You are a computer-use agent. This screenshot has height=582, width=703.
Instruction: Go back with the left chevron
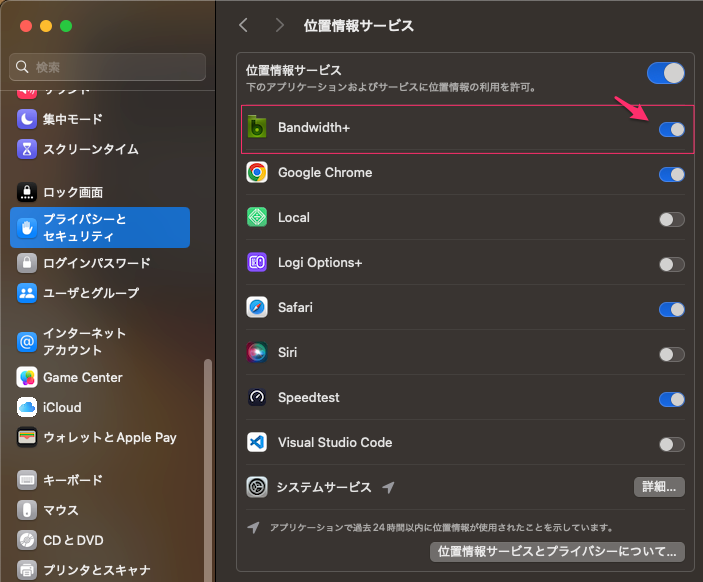[243, 25]
